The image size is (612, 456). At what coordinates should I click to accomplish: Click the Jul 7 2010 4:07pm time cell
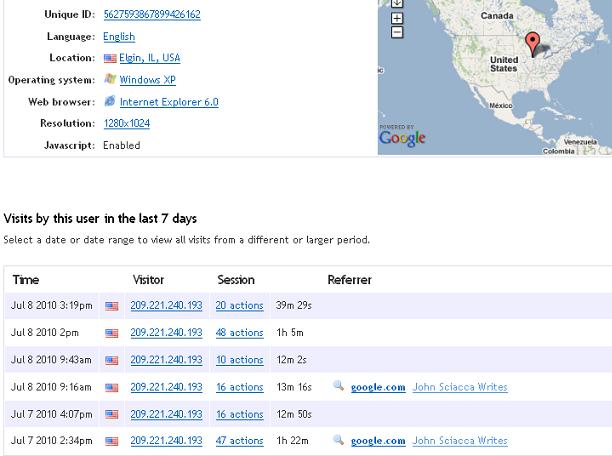(52, 414)
